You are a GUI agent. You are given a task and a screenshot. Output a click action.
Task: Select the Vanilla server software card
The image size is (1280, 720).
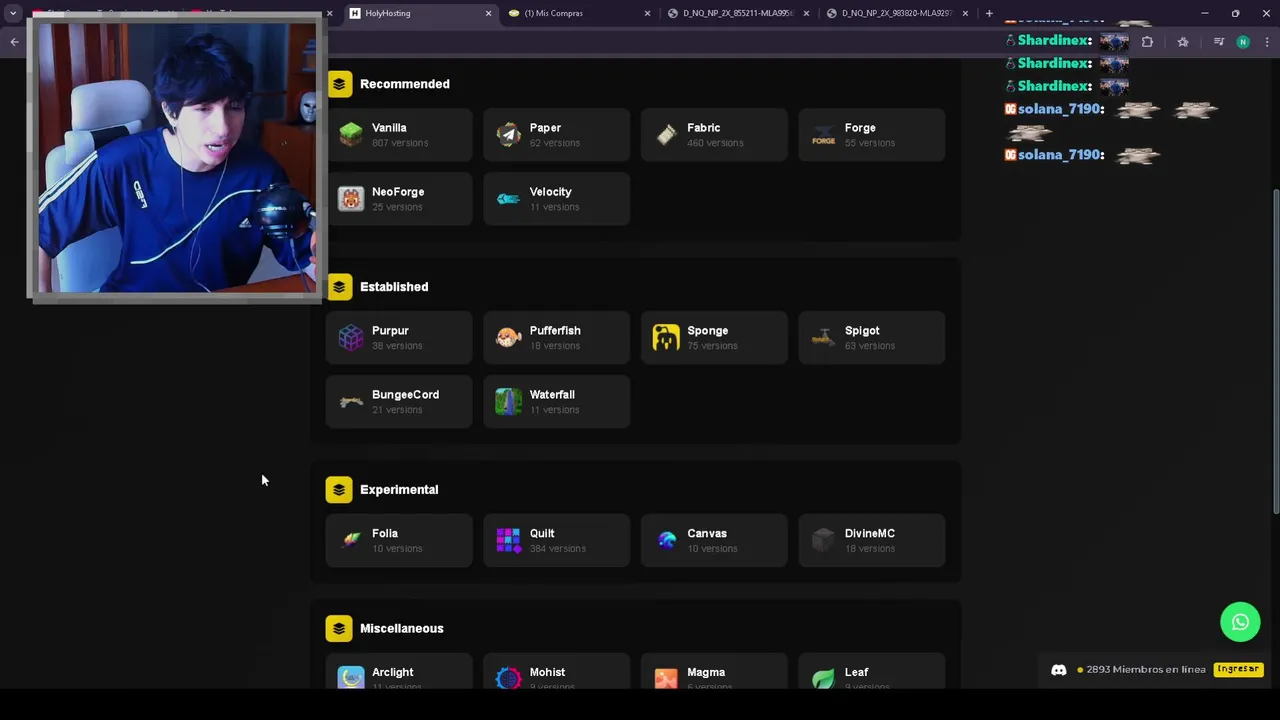click(399, 135)
